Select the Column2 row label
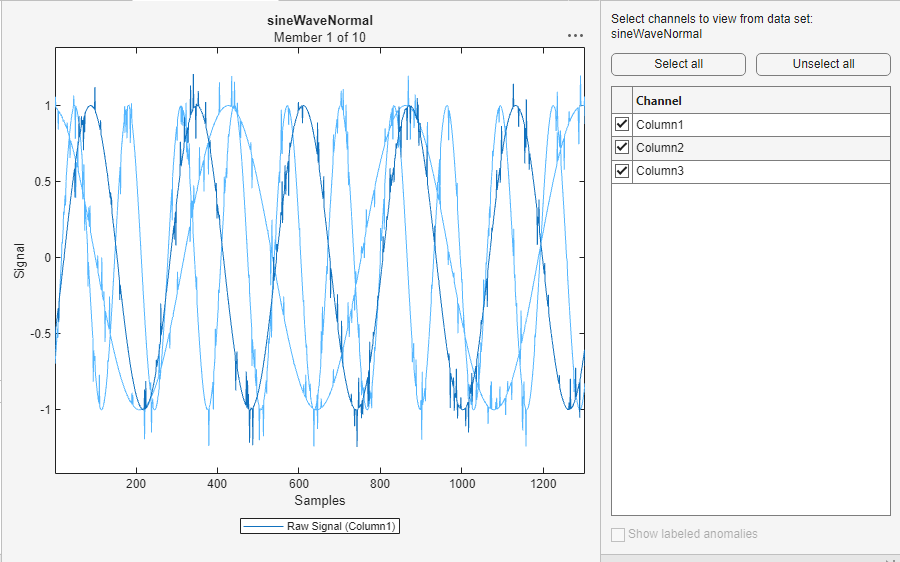Screen dimensions: 900x562 tap(660, 148)
